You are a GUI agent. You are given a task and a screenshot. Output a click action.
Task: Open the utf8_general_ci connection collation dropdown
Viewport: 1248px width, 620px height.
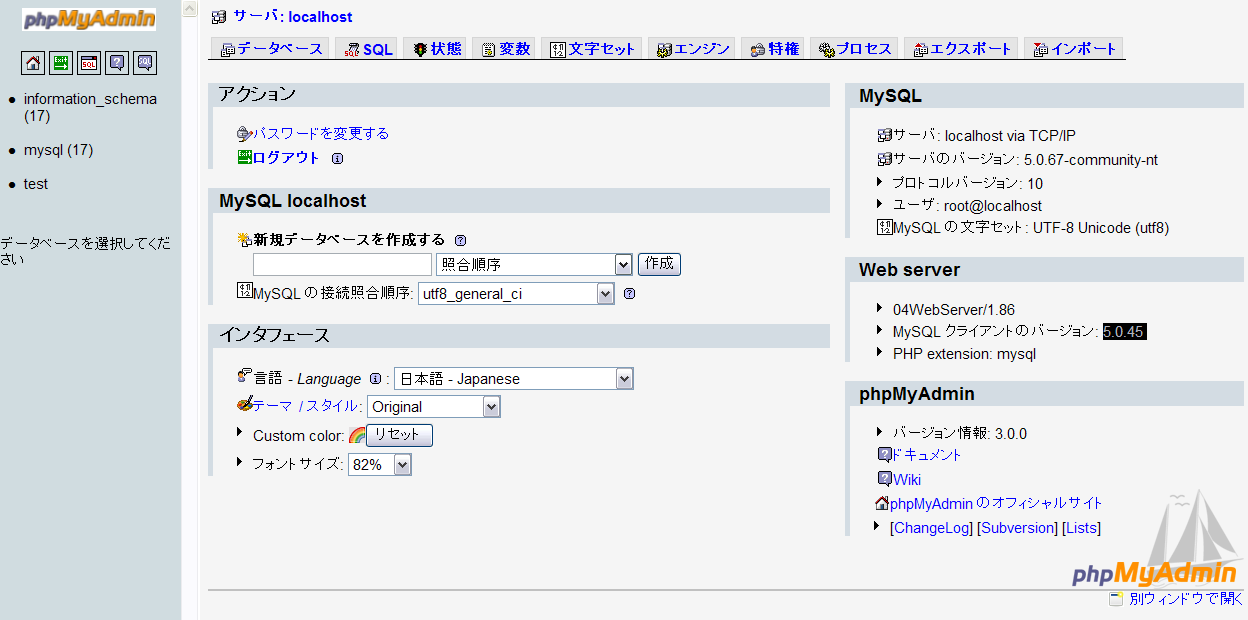(516, 294)
